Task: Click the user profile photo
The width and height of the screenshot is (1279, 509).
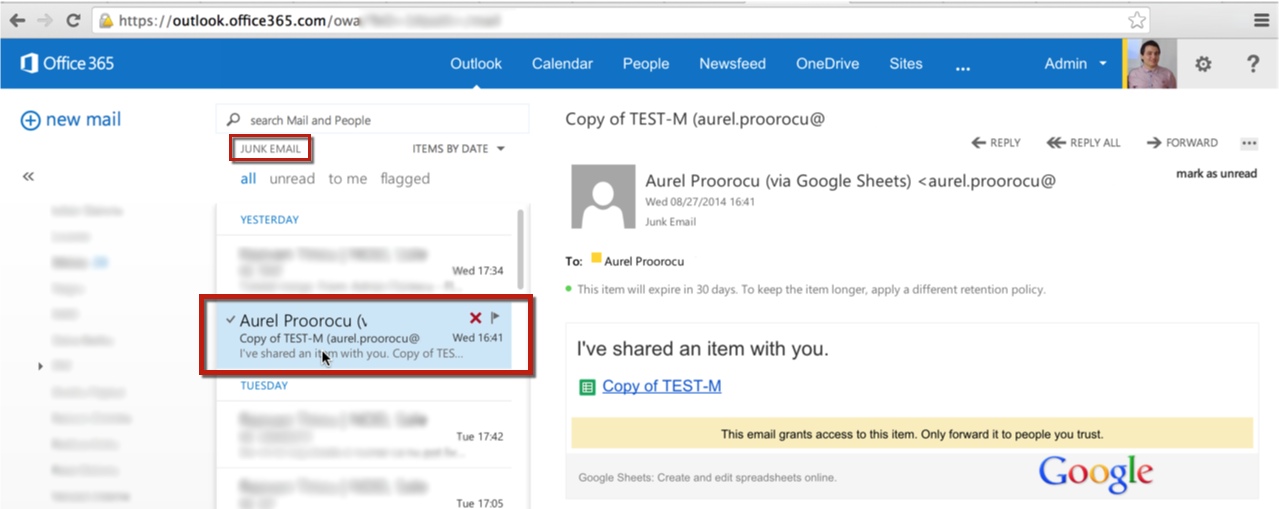Action: pyautogui.click(x=1150, y=64)
